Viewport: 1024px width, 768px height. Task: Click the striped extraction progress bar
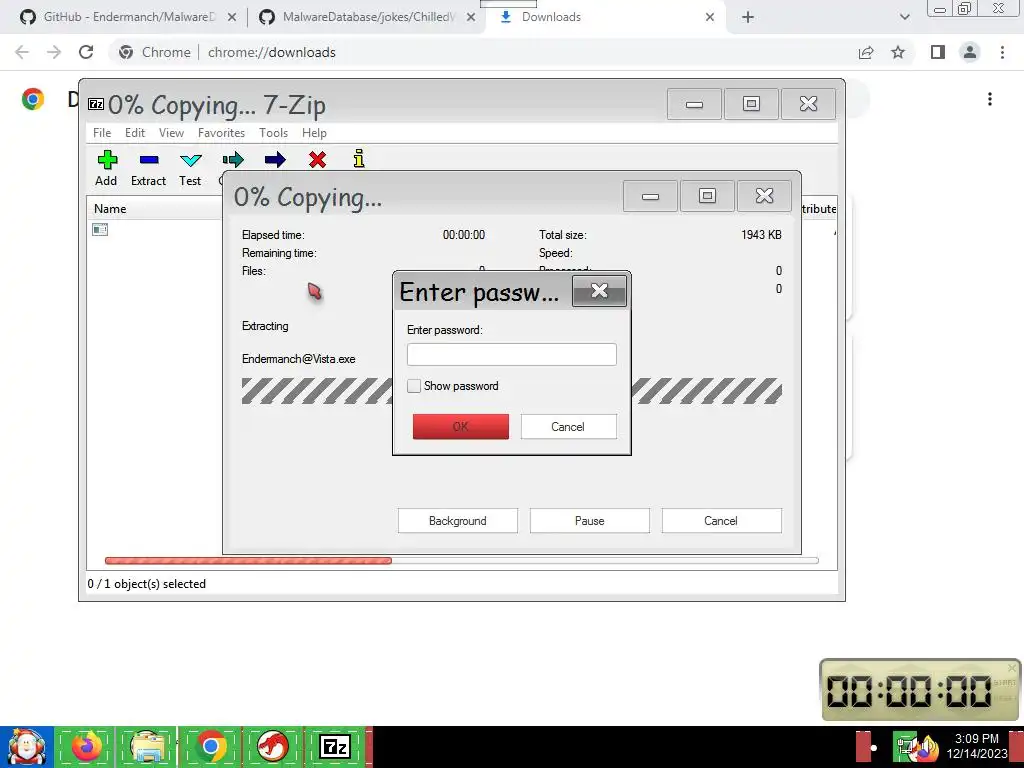click(x=511, y=391)
